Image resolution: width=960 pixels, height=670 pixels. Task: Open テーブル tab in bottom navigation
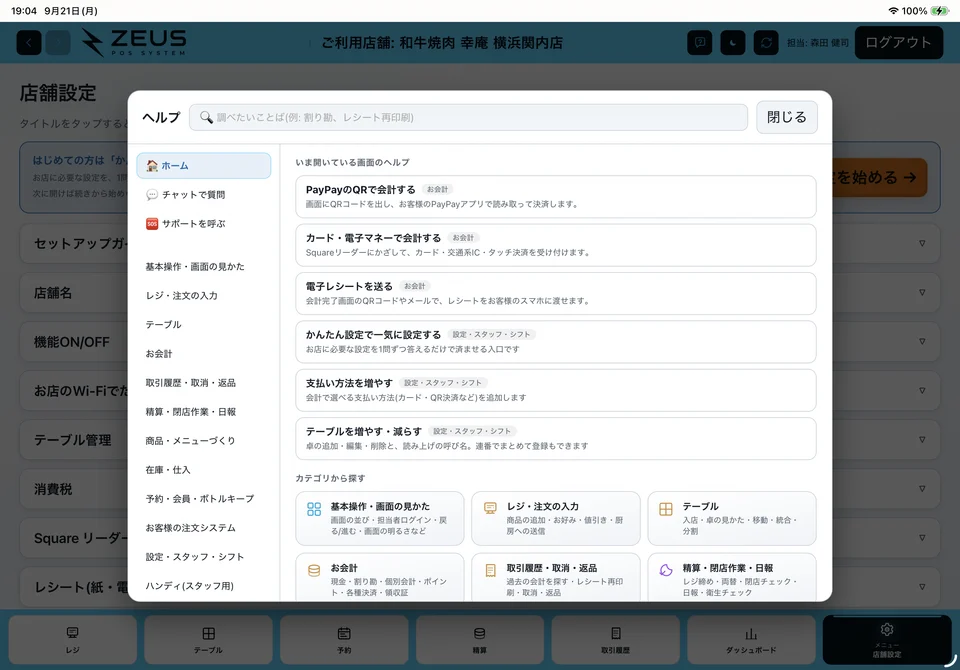(208, 640)
